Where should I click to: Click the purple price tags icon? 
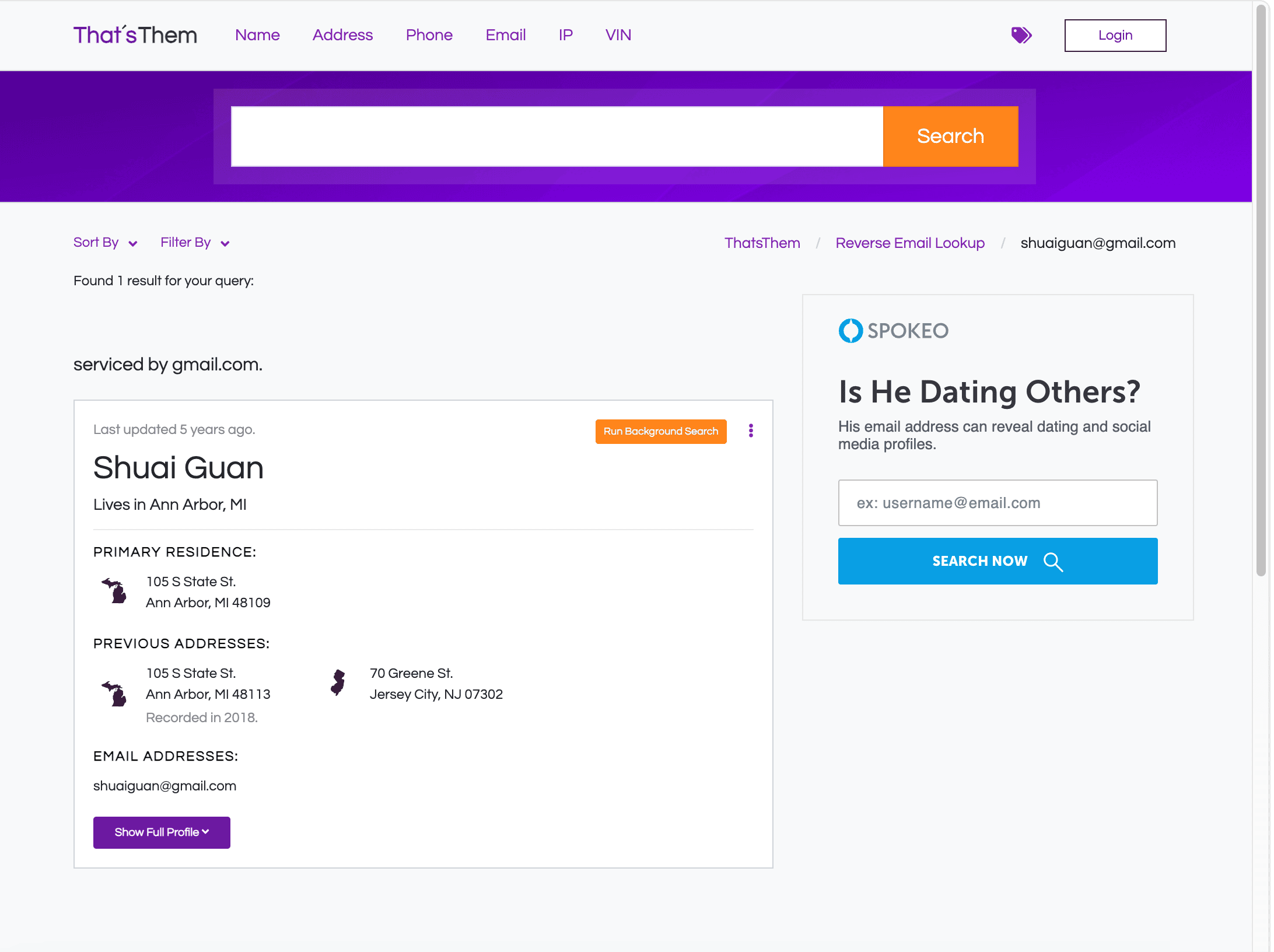point(1021,36)
